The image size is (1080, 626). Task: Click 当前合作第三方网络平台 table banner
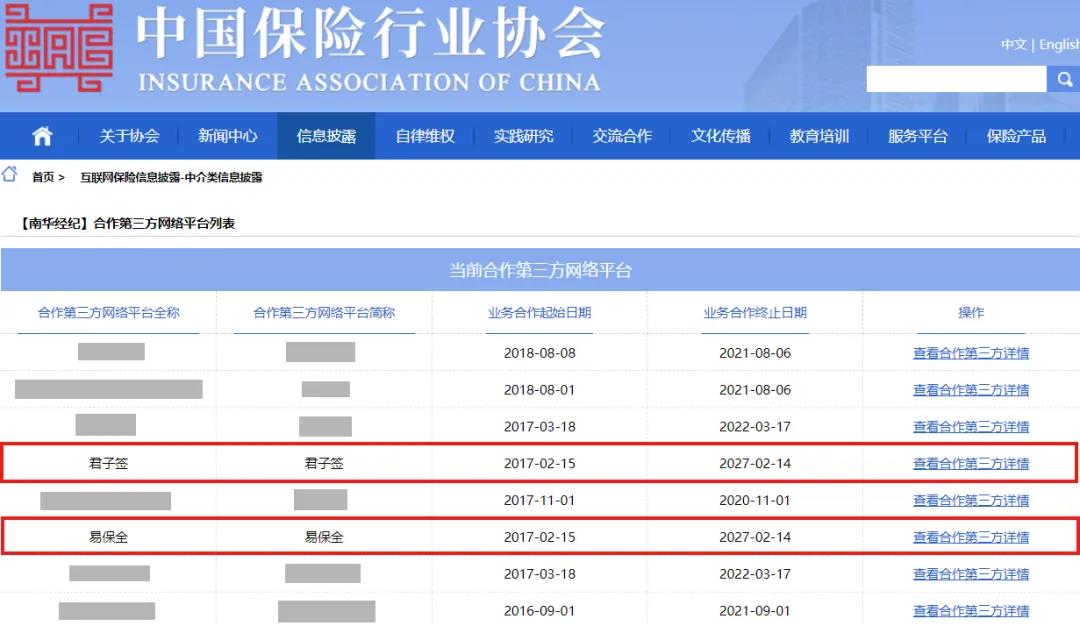click(540, 270)
